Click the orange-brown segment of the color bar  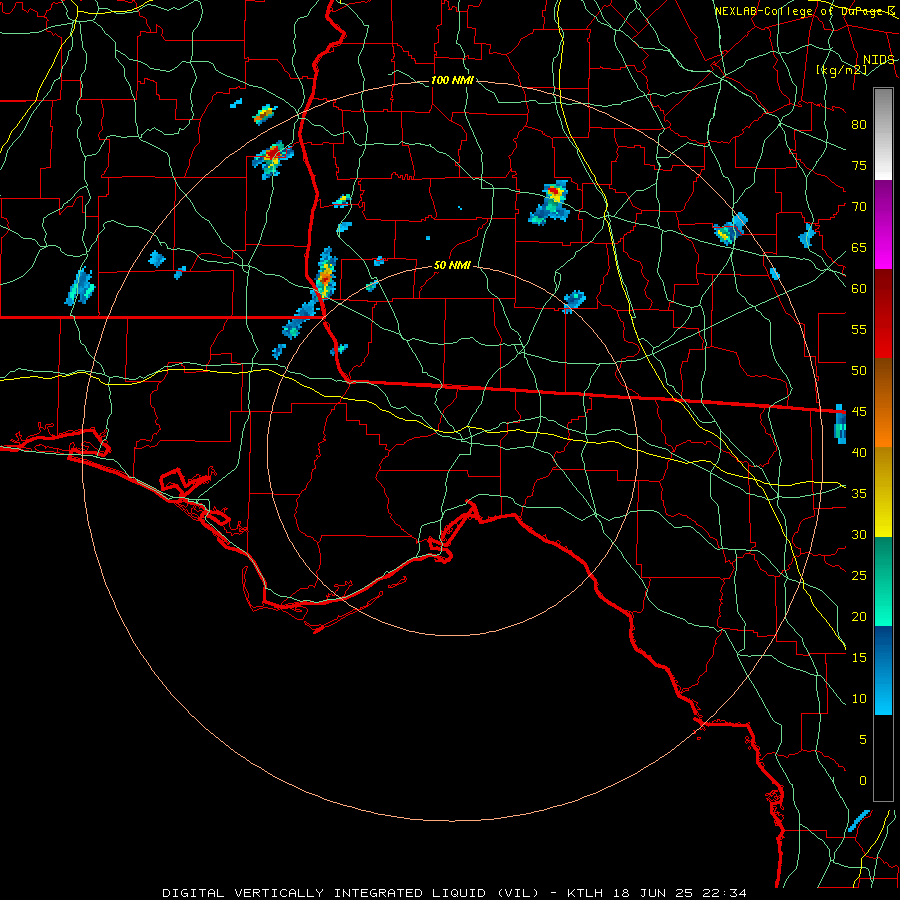[883, 402]
